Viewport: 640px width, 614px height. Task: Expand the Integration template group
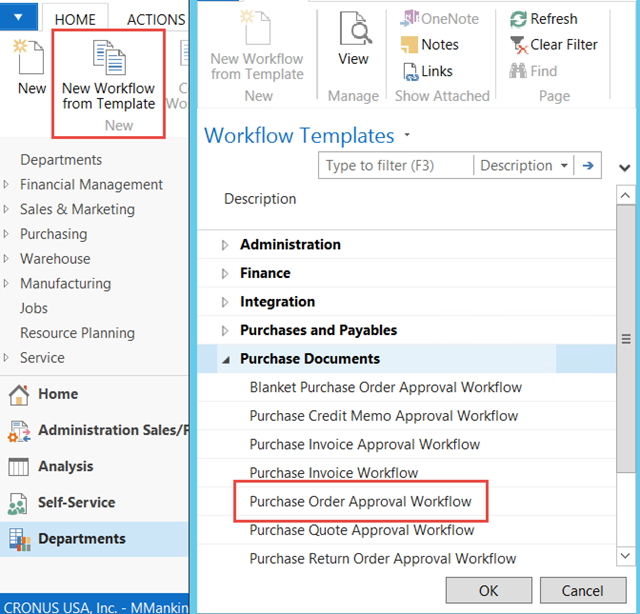(x=225, y=302)
